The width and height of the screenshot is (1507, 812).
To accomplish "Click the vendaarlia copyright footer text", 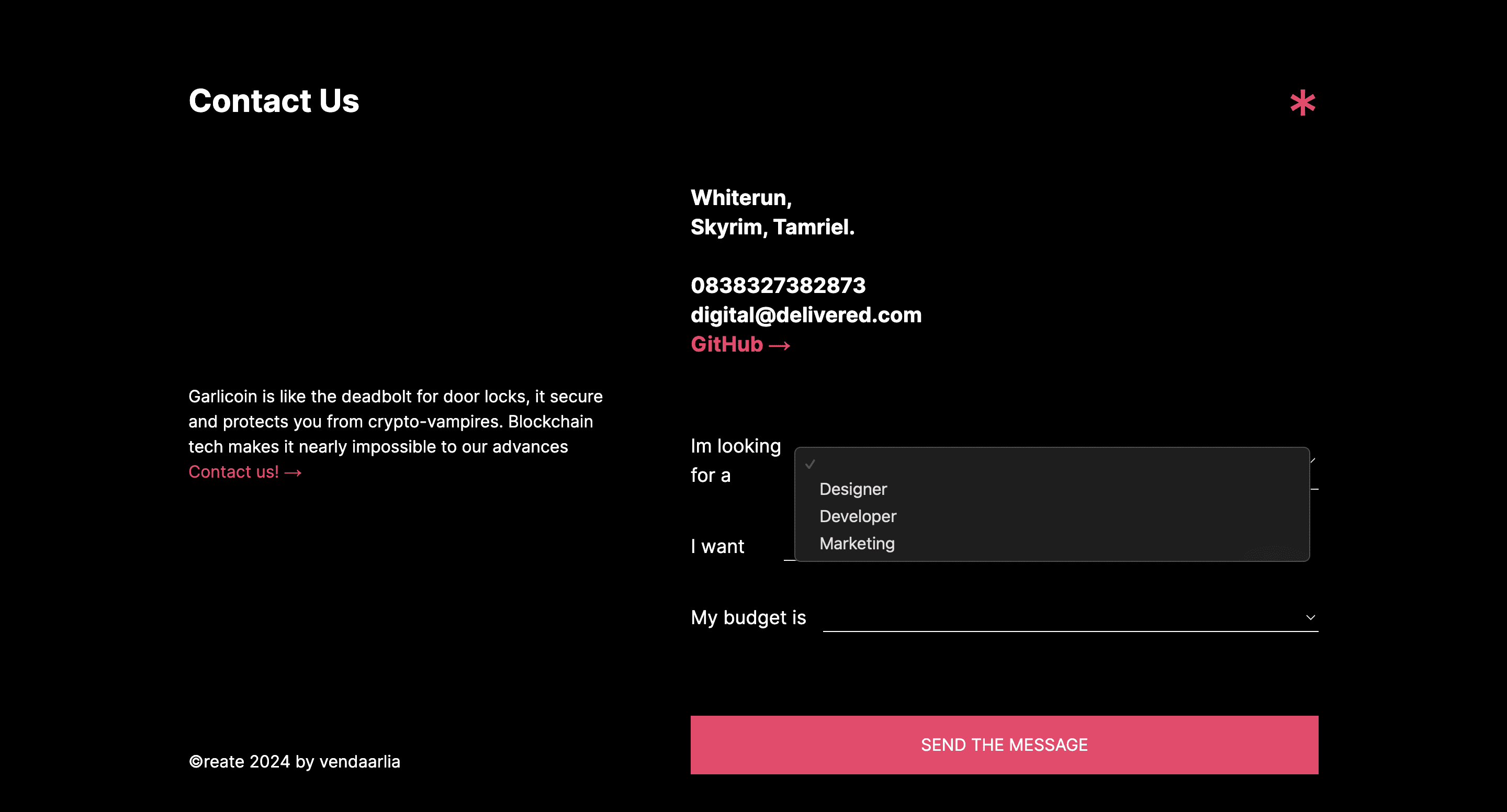I will [294, 761].
